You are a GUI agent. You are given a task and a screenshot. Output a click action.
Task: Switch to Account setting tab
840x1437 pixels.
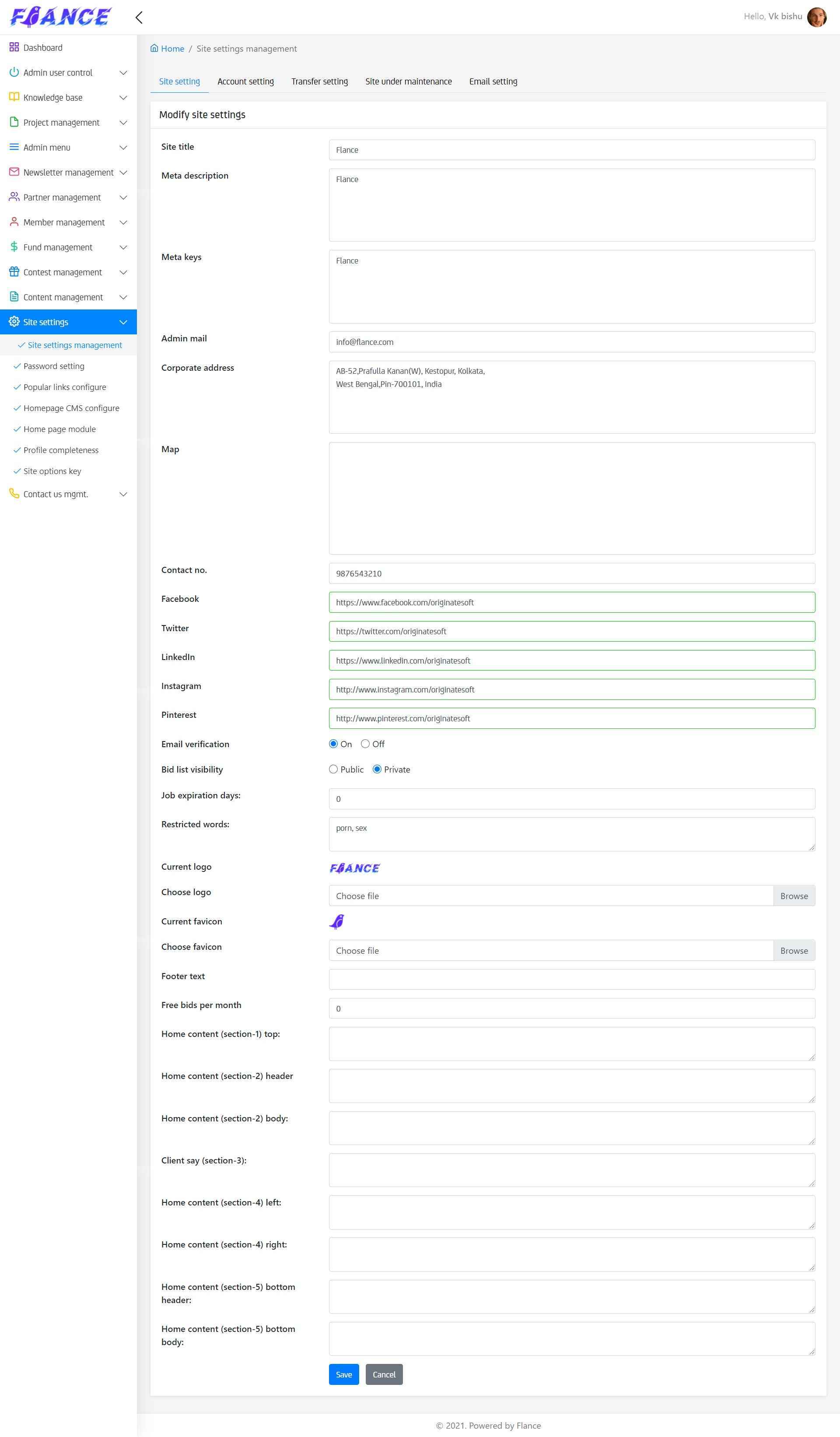[x=245, y=81]
